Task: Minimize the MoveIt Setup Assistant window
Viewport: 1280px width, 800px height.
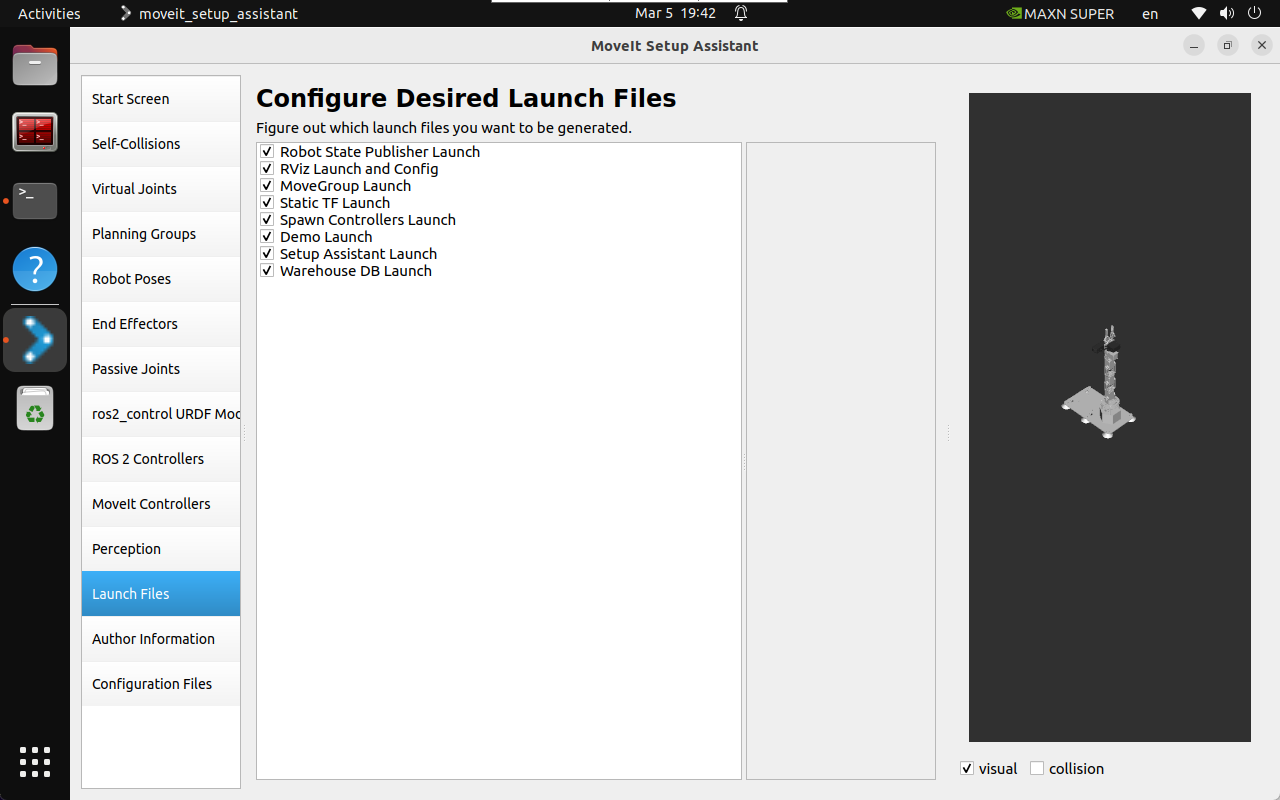Action: pos(1194,46)
